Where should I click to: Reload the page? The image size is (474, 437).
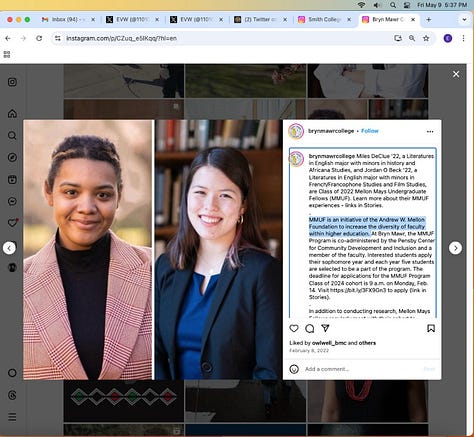coord(39,38)
